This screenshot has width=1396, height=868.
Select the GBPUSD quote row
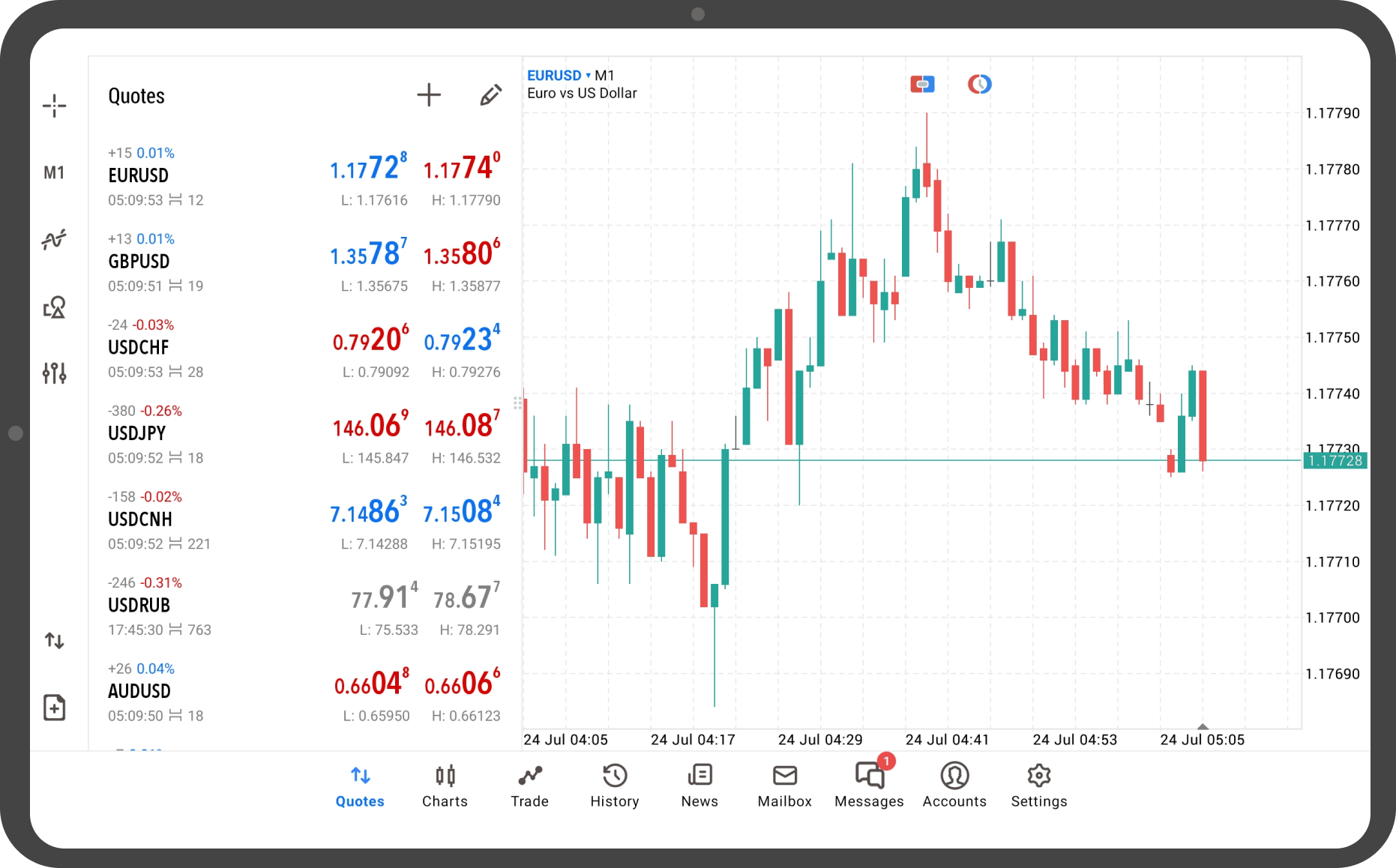click(304, 262)
